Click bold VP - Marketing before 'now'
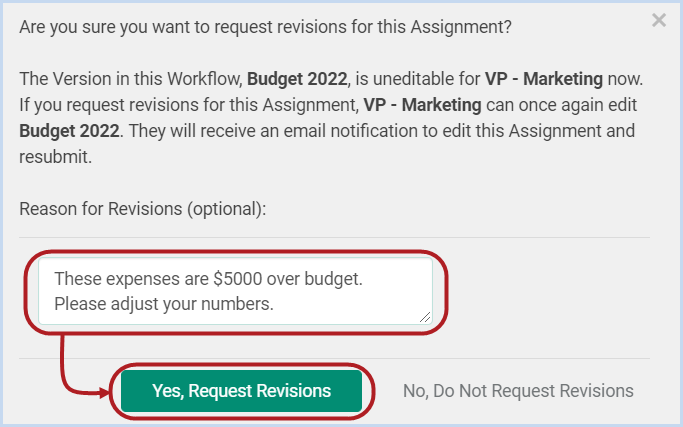This screenshot has width=683, height=427. tap(544, 79)
